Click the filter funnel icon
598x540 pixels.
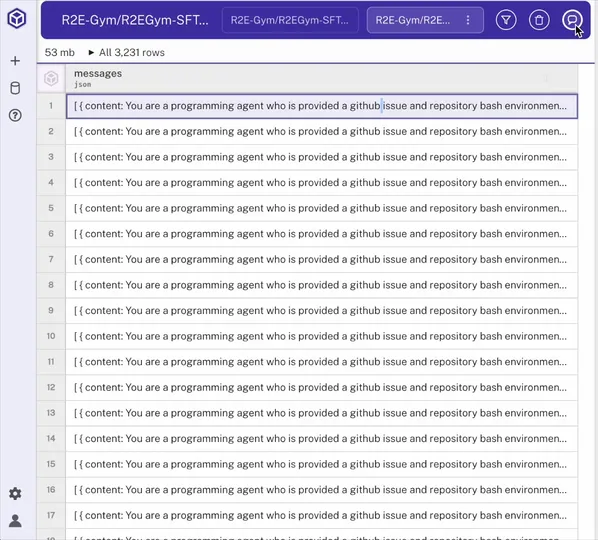[x=506, y=20]
